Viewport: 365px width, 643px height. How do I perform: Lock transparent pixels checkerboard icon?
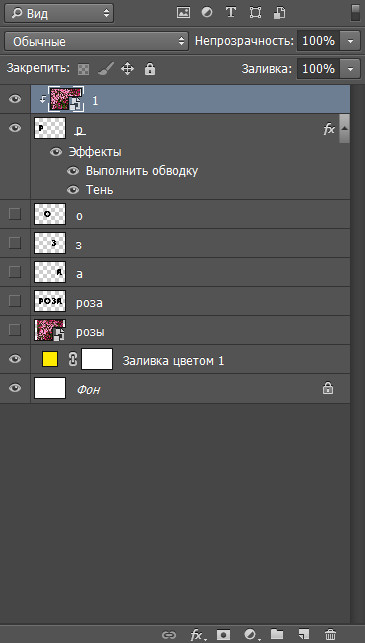pos(84,69)
